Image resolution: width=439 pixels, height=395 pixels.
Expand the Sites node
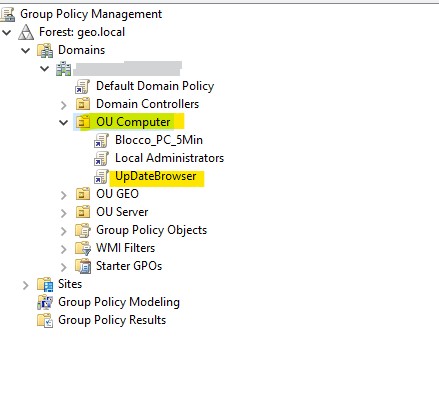tap(26, 285)
